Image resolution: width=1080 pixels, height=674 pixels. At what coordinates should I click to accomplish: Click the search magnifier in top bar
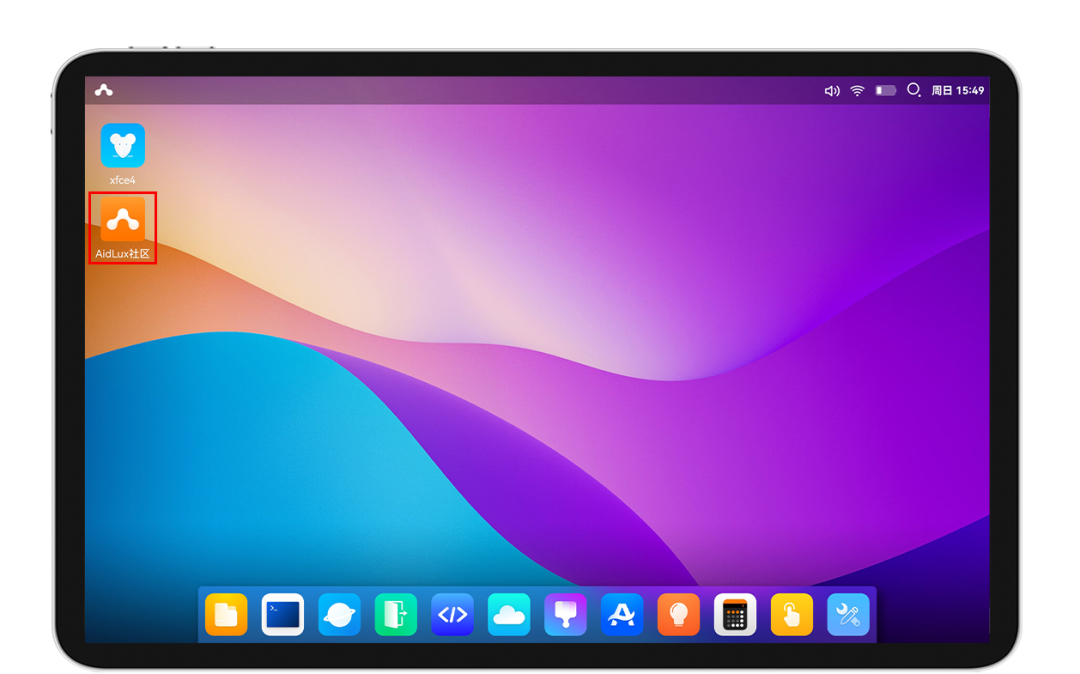pyautogui.click(x=913, y=90)
